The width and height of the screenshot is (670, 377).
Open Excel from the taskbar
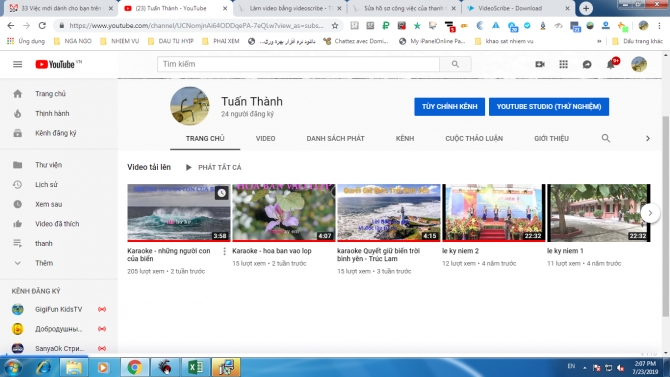pos(195,367)
